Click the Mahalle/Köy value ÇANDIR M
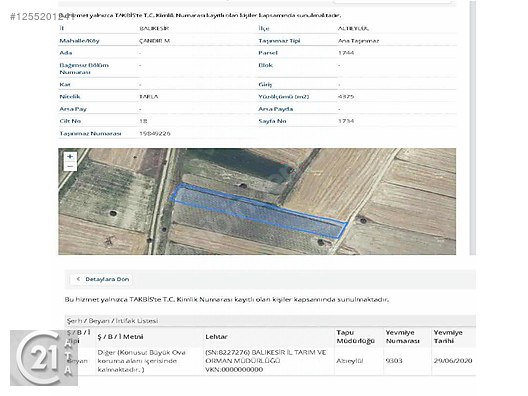This screenshot has width=528, height=396. coord(155,41)
